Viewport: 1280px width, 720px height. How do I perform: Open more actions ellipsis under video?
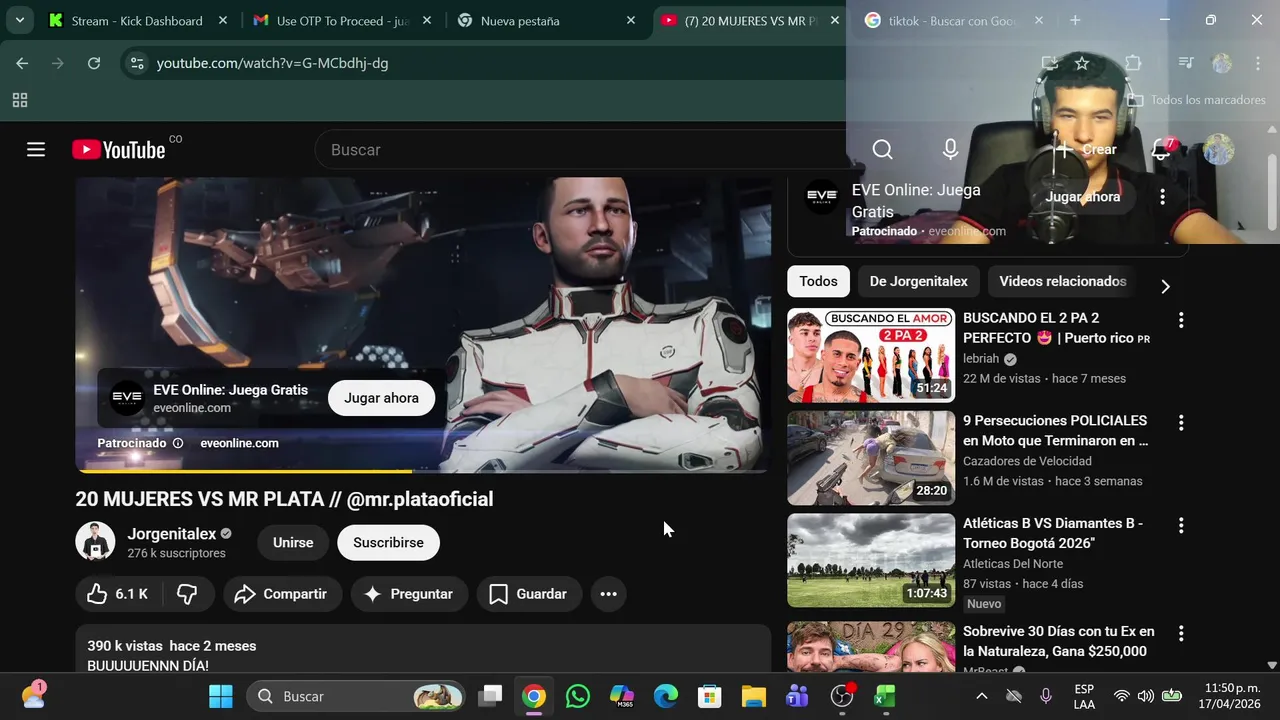click(608, 594)
